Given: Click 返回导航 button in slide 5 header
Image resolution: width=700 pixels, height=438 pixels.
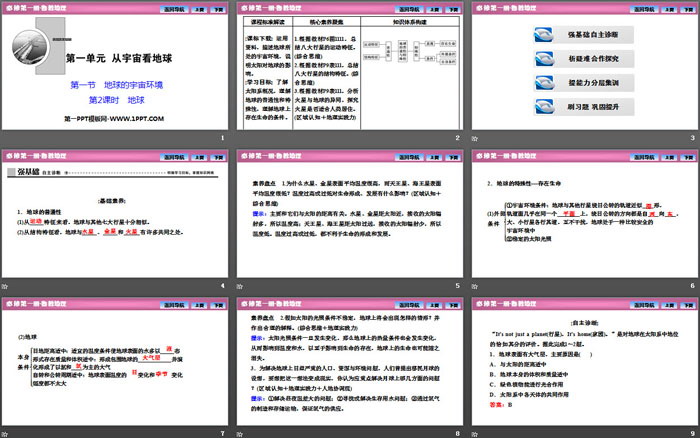Looking at the screenshot, I should [409, 157].
